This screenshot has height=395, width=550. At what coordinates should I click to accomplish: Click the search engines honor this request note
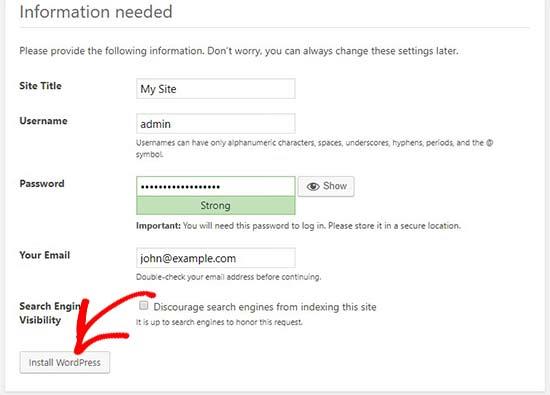[219, 322]
